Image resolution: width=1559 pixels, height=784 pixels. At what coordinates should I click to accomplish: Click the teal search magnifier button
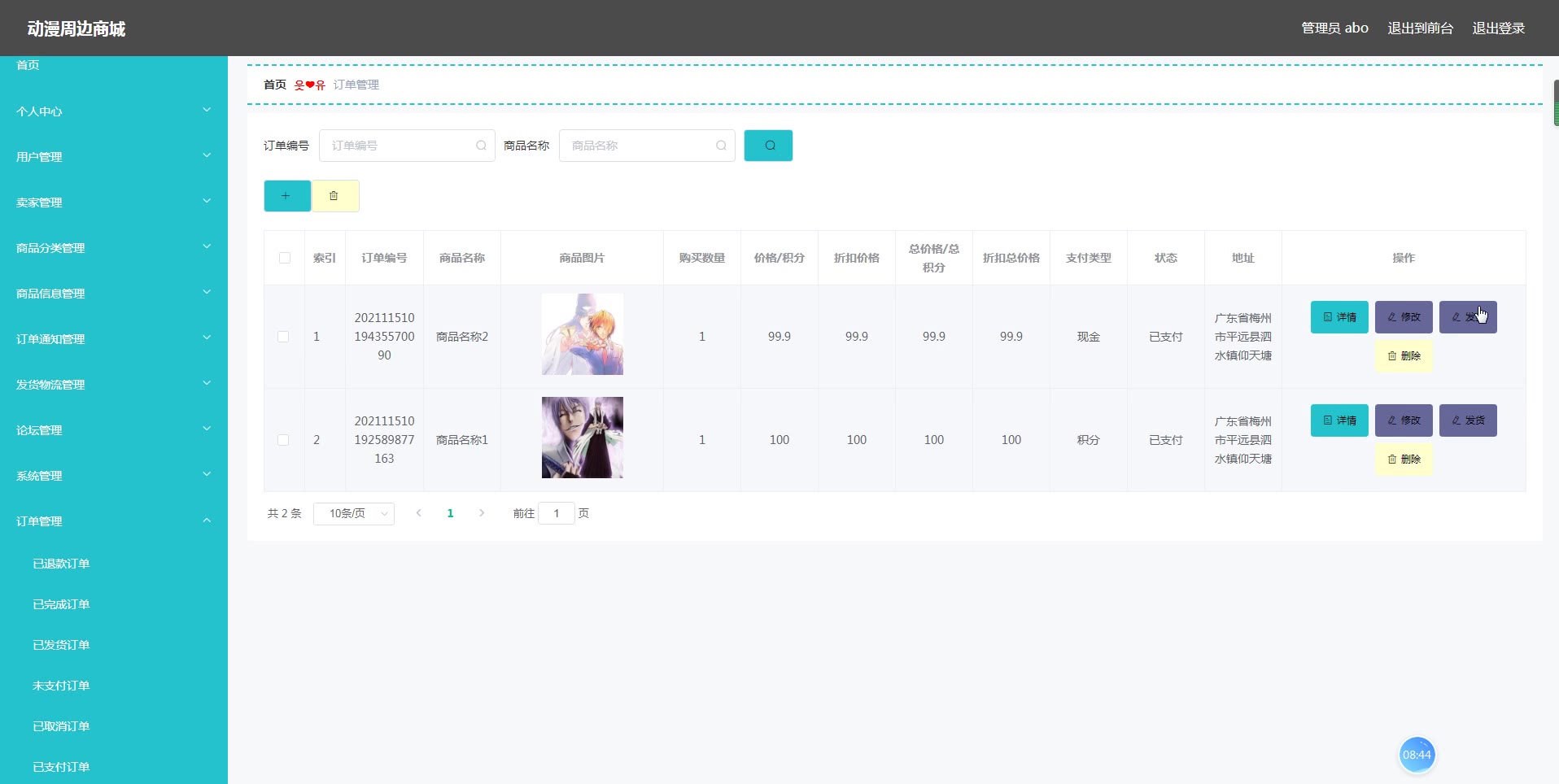(x=768, y=146)
